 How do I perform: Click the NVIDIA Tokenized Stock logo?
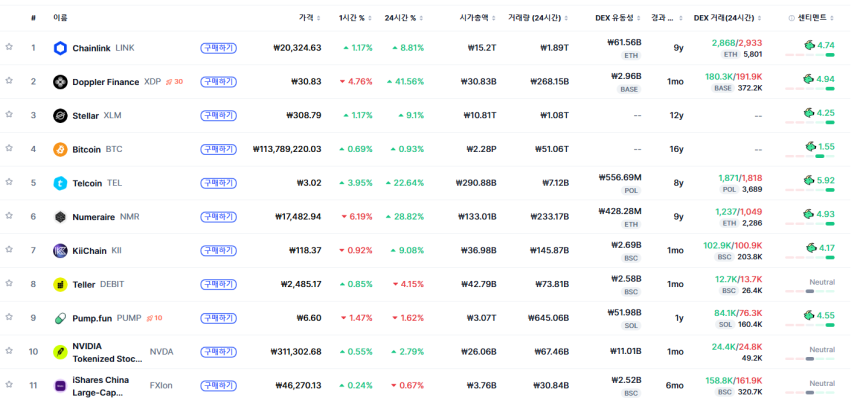point(60,352)
